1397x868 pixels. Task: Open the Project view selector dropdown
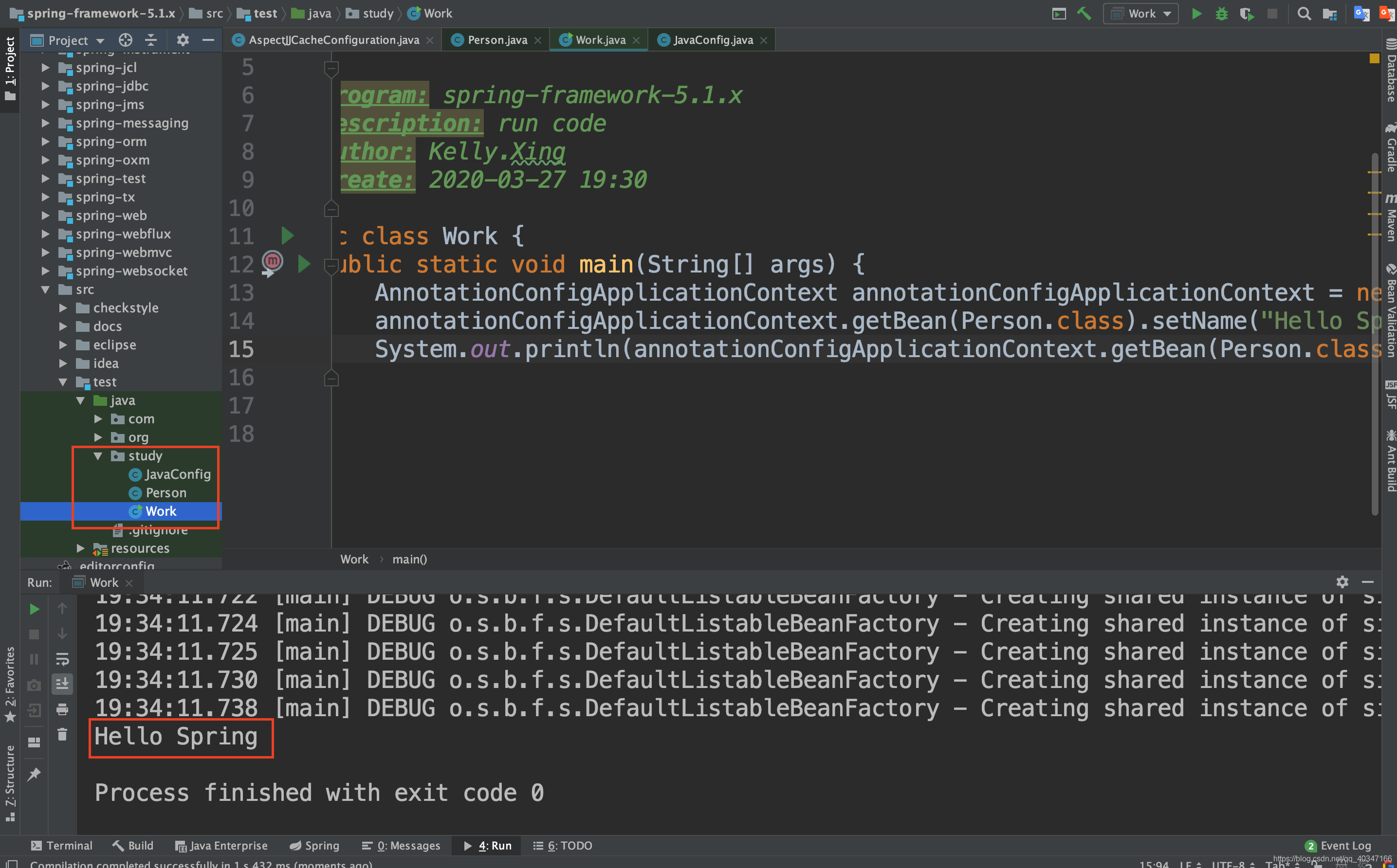(67, 40)
